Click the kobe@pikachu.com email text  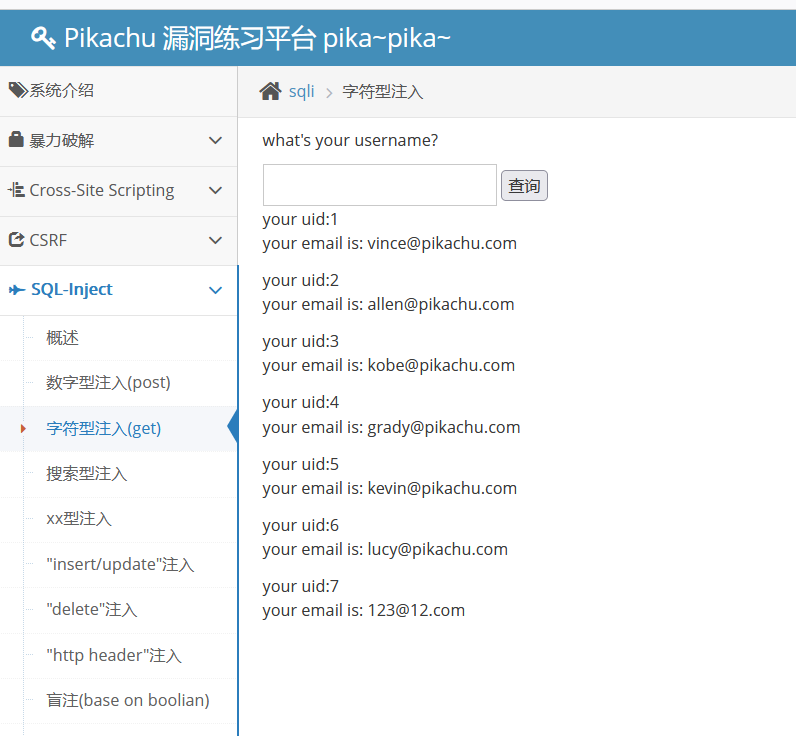click(x=441, y=365)
